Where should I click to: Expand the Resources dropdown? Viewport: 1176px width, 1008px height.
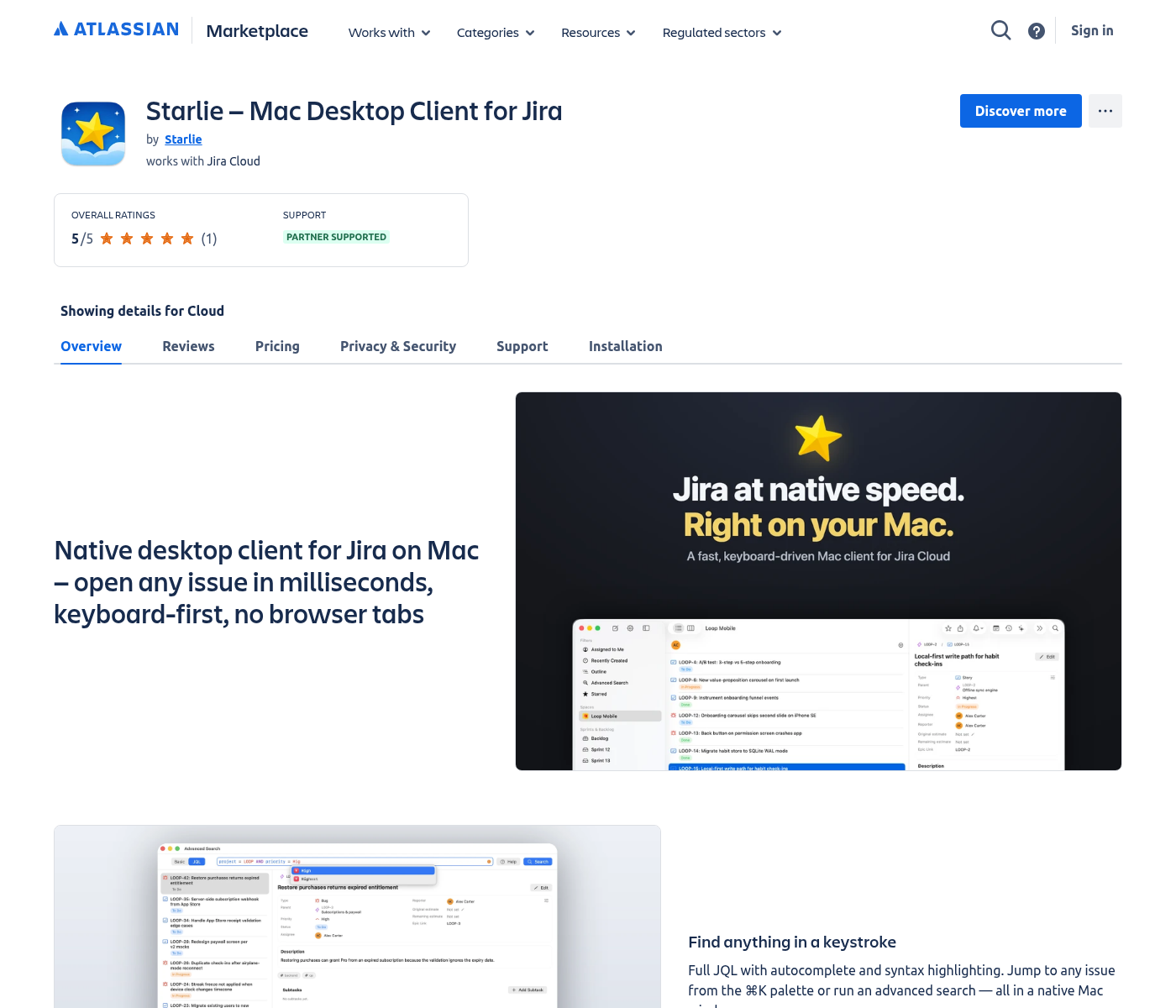(x=598, y=33)
